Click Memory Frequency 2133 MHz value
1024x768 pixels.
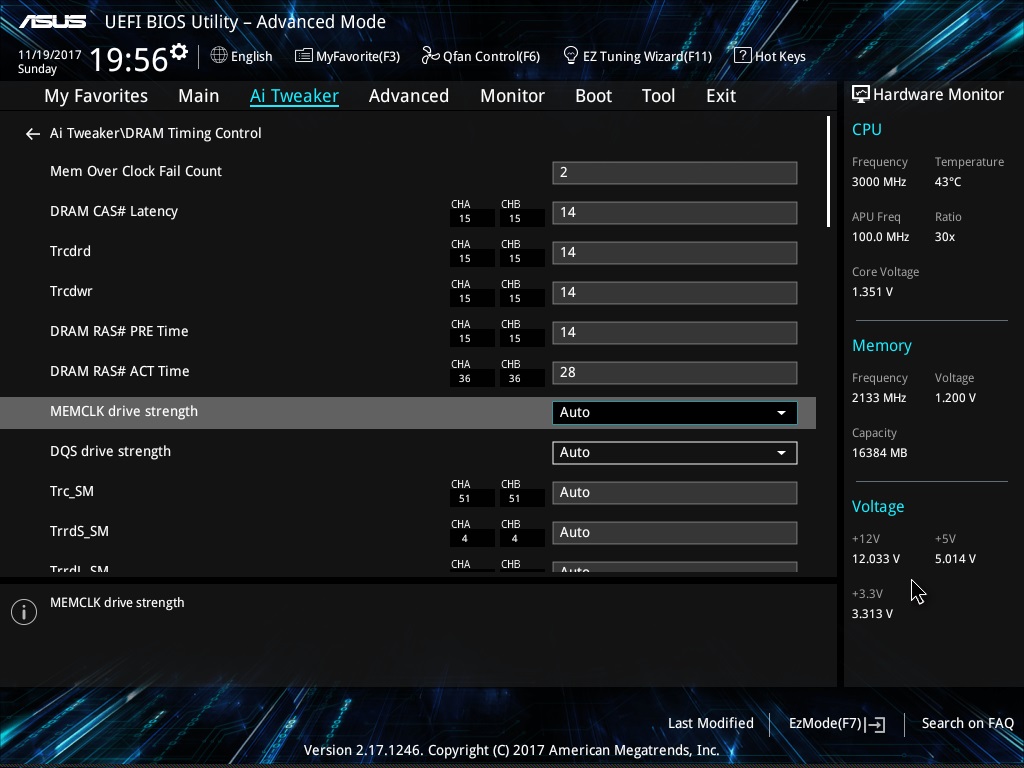(x=879, y=398)
